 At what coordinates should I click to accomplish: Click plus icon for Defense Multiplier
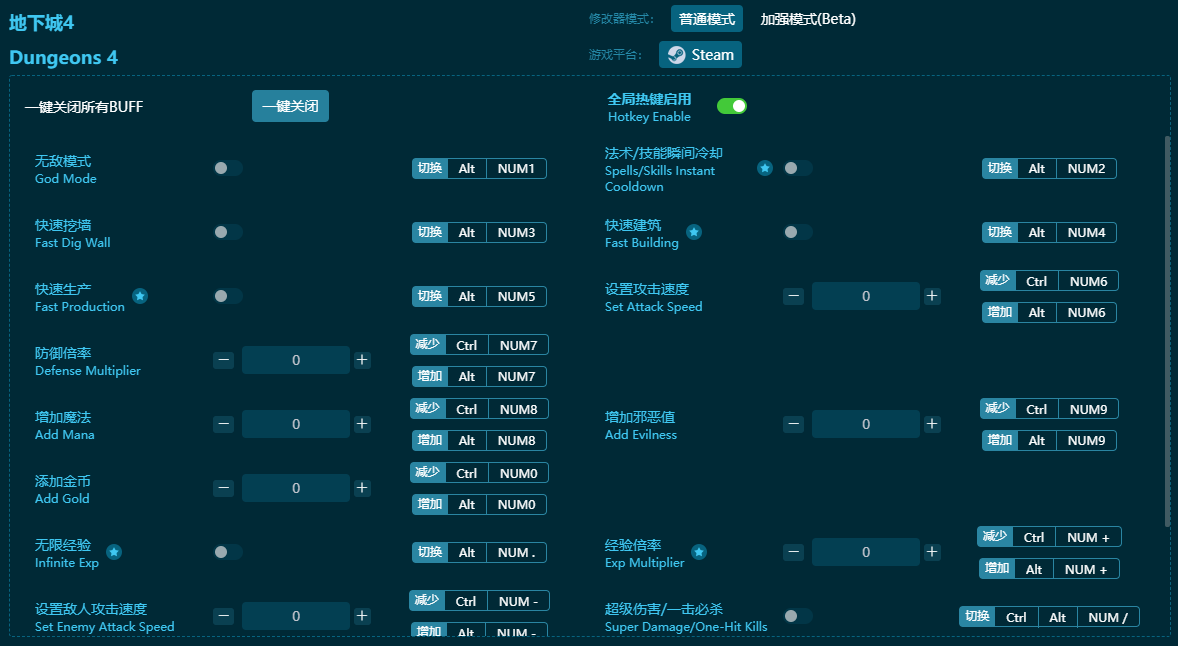pos(362,360)
